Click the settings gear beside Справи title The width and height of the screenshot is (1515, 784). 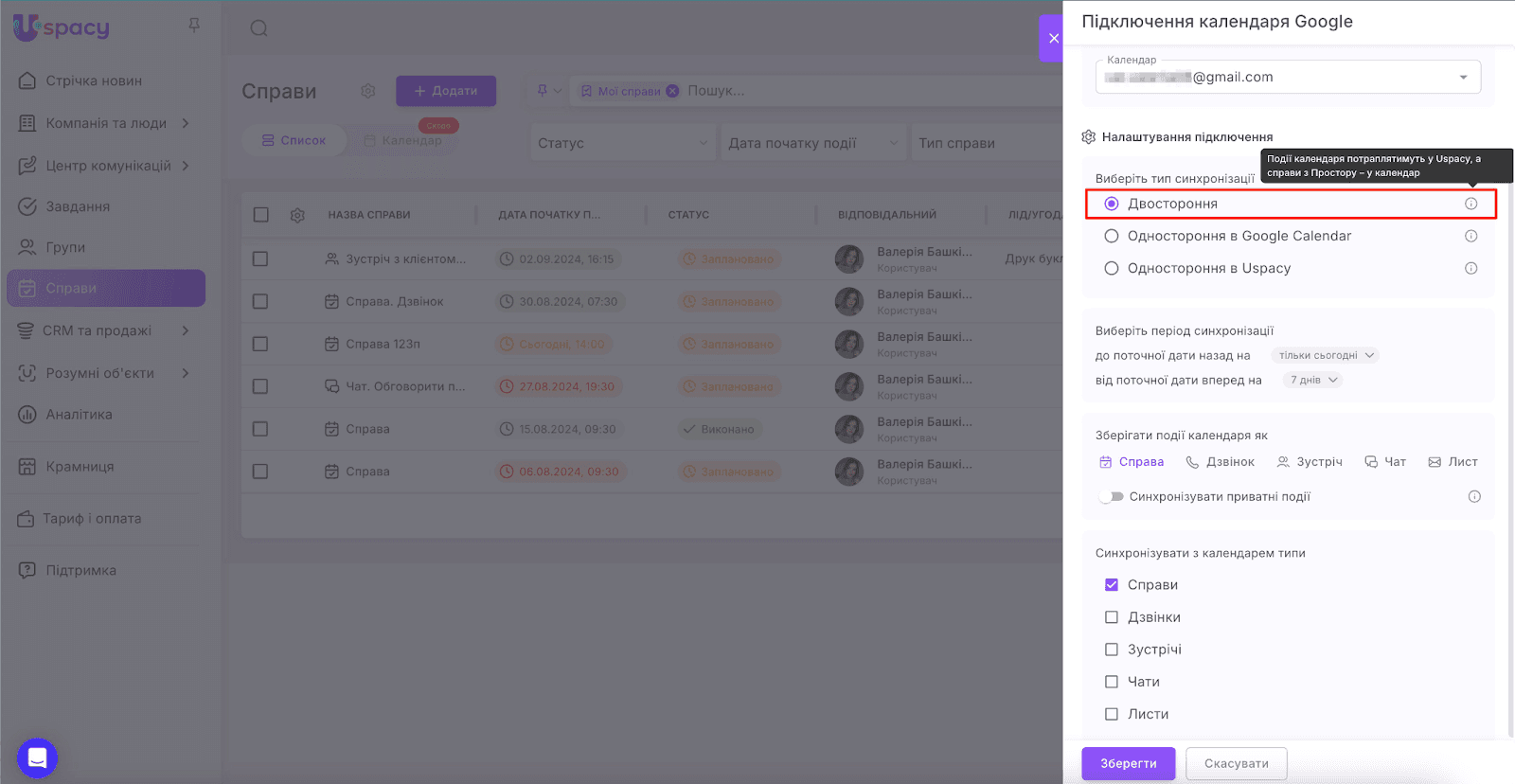[367, 91]
